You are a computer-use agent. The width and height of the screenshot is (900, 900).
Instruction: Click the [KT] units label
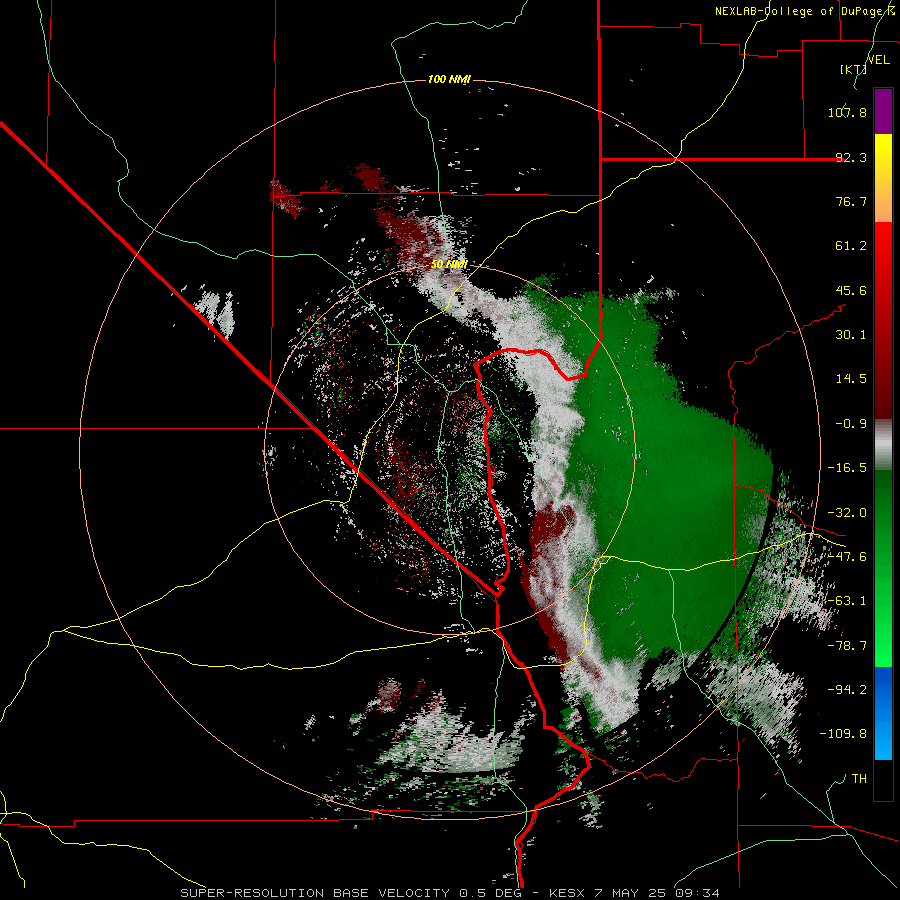point(853,69)
